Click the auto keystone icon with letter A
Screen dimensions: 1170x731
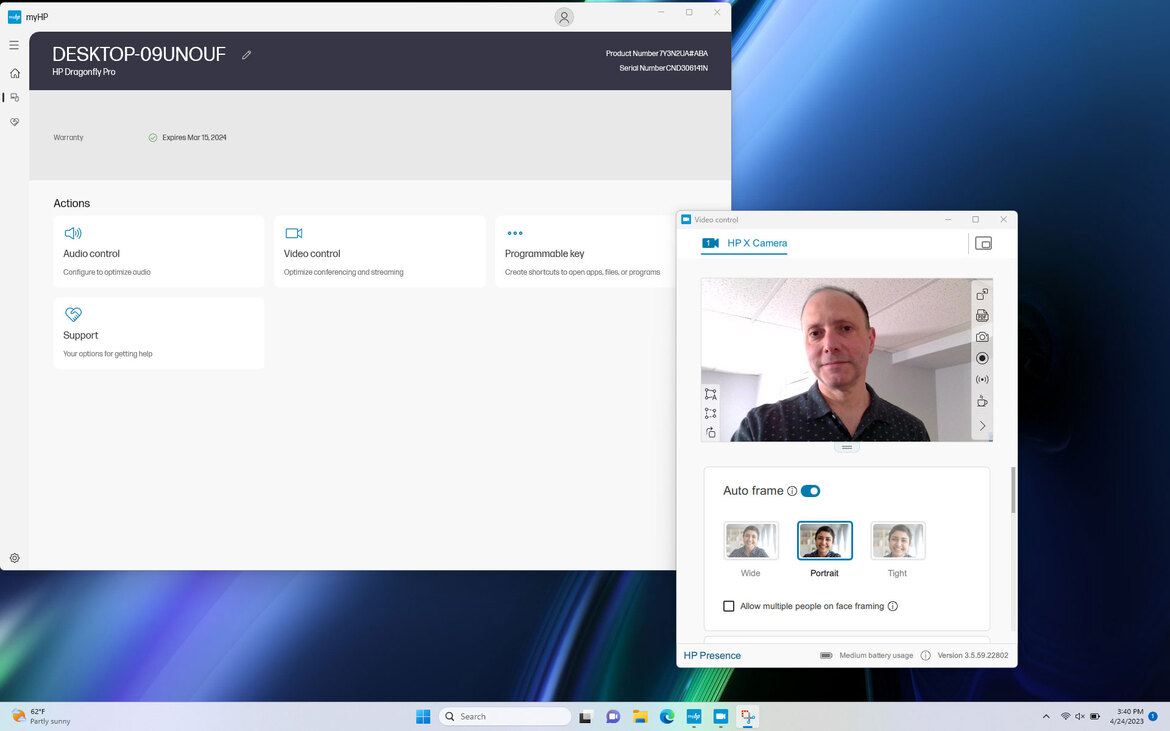tap(710, 394)
